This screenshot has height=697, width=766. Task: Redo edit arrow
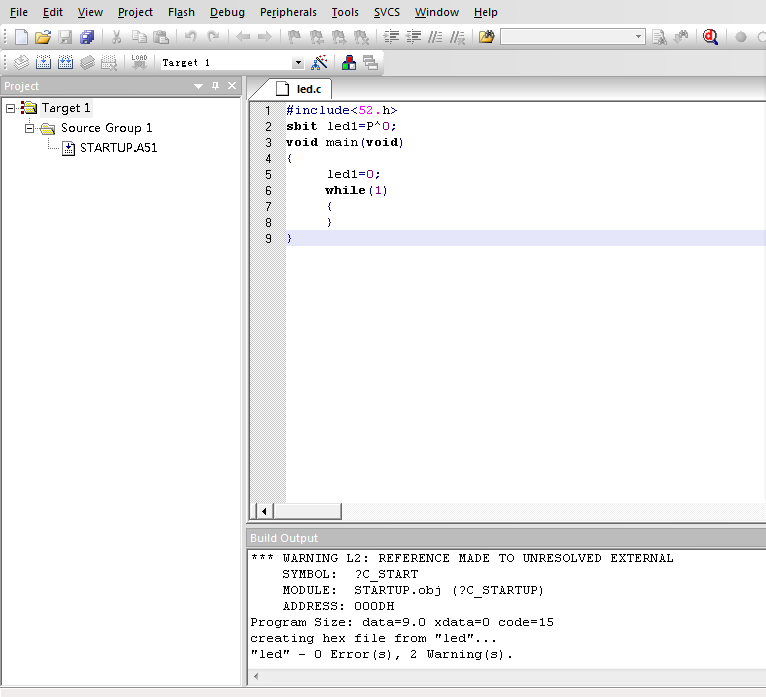point(213,37)
